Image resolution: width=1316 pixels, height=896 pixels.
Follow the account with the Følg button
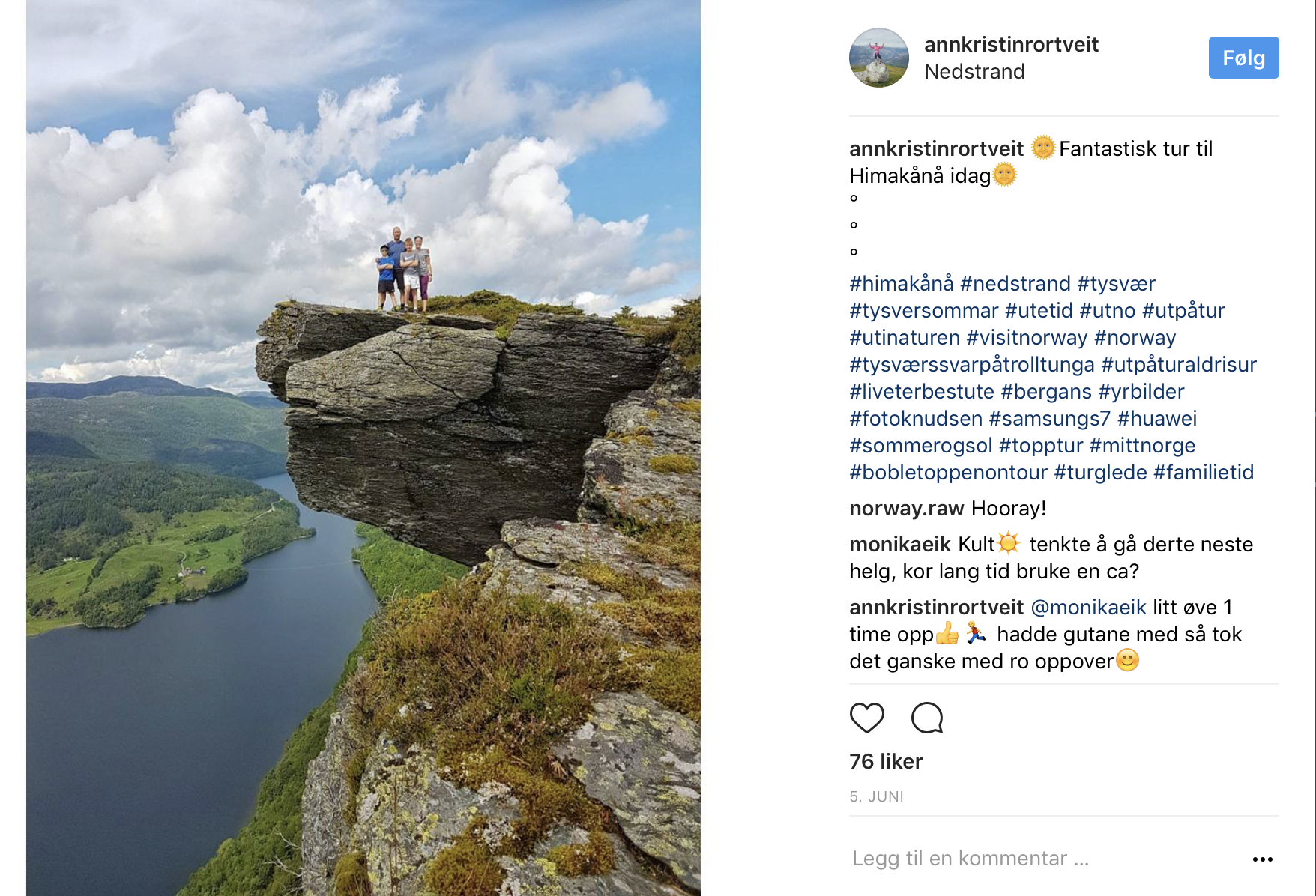1243,58
